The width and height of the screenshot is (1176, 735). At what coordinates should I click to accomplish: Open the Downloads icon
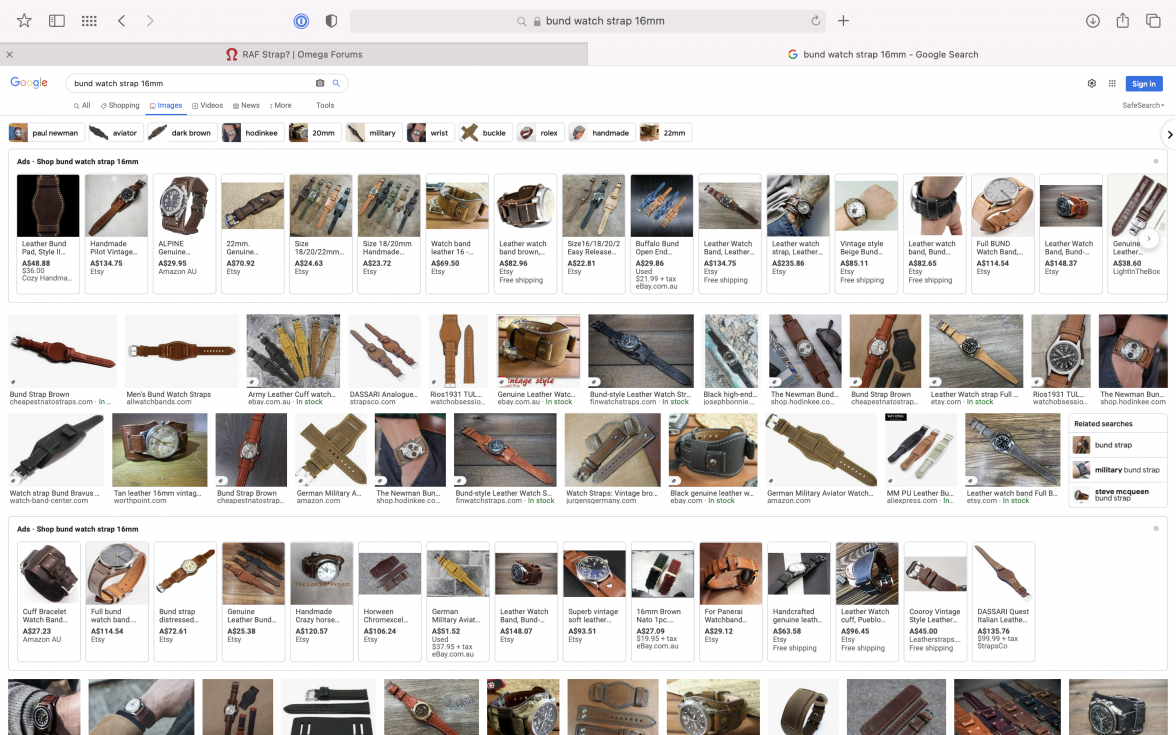coord(1093,21)
